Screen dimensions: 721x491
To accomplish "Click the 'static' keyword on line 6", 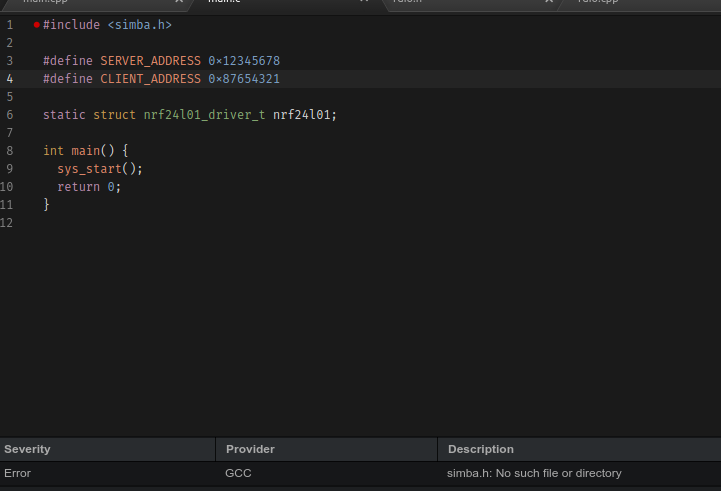I will [x=64, y=114].
